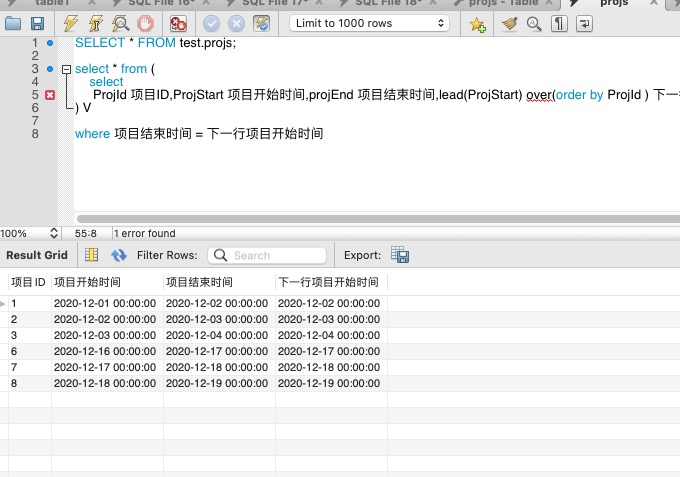The height and width of the screenshot is (477, 680).
Task: Switch to the SQL File 18 tab
Action: [388, 3]
